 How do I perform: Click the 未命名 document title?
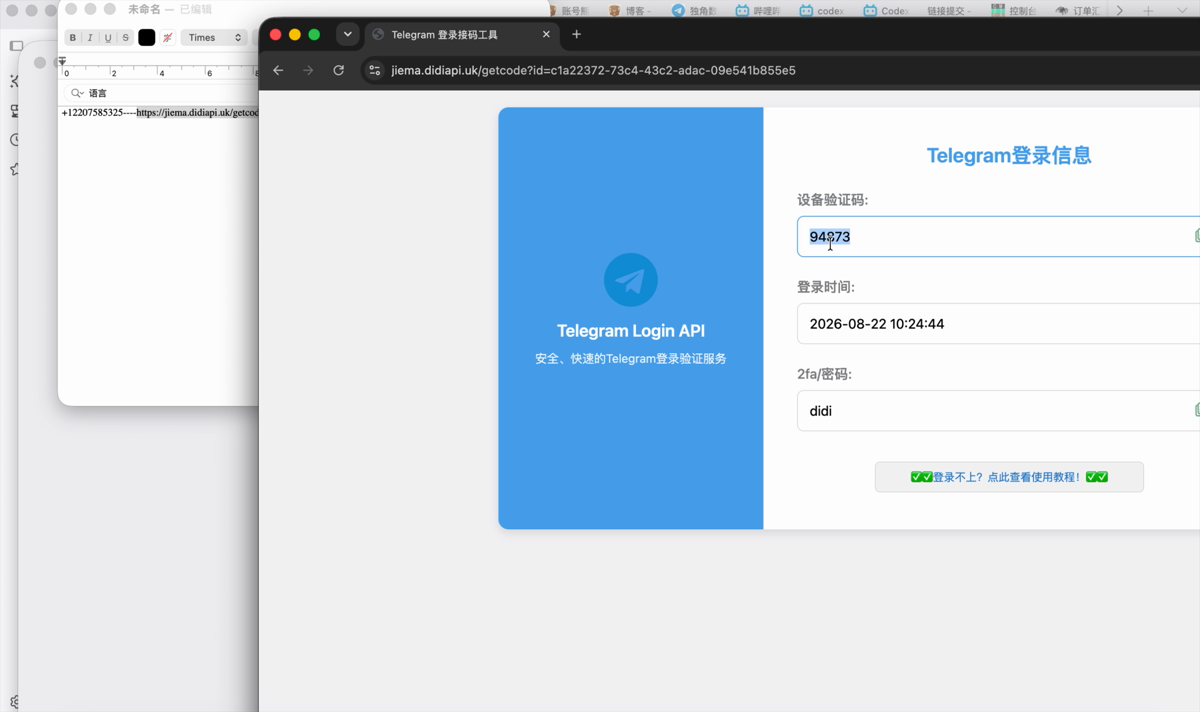pos(144,9)
